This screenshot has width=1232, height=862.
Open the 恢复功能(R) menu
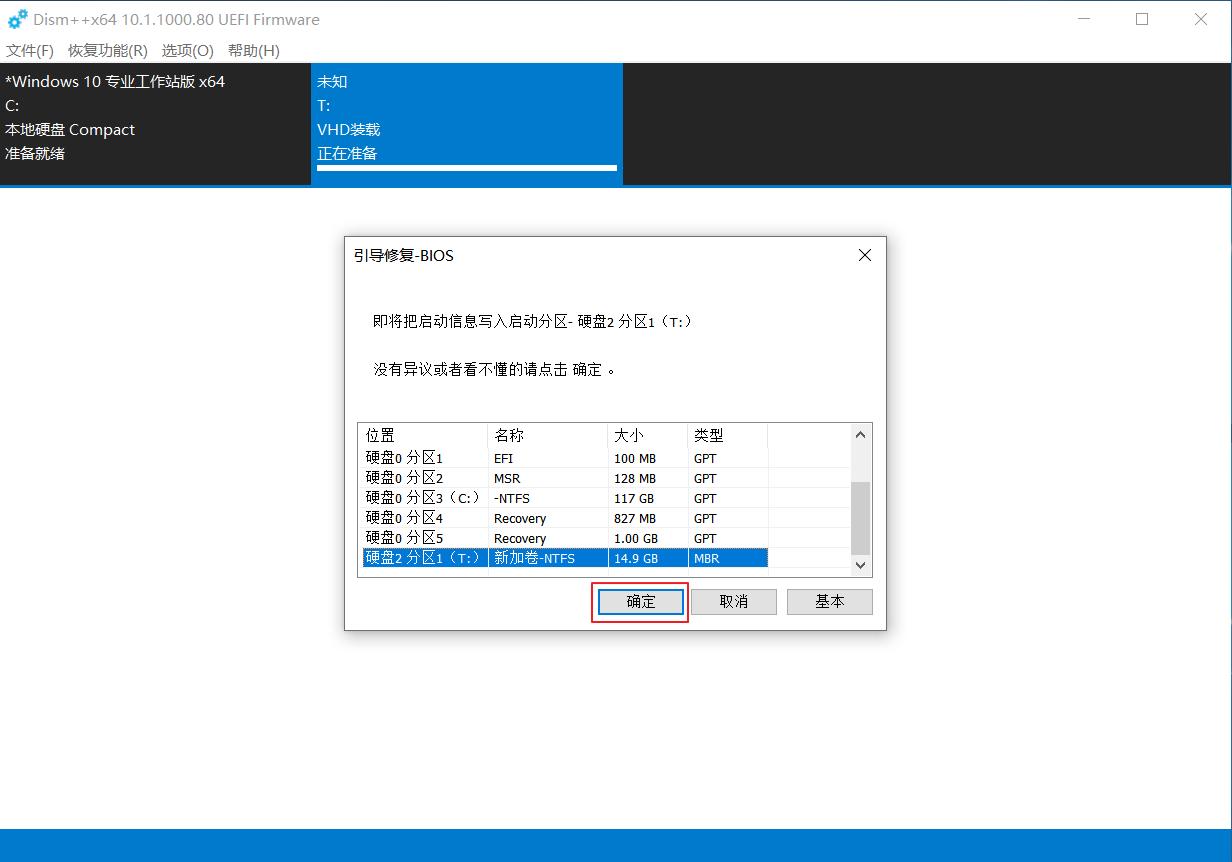pyautogui.click(x=106, y=50)
